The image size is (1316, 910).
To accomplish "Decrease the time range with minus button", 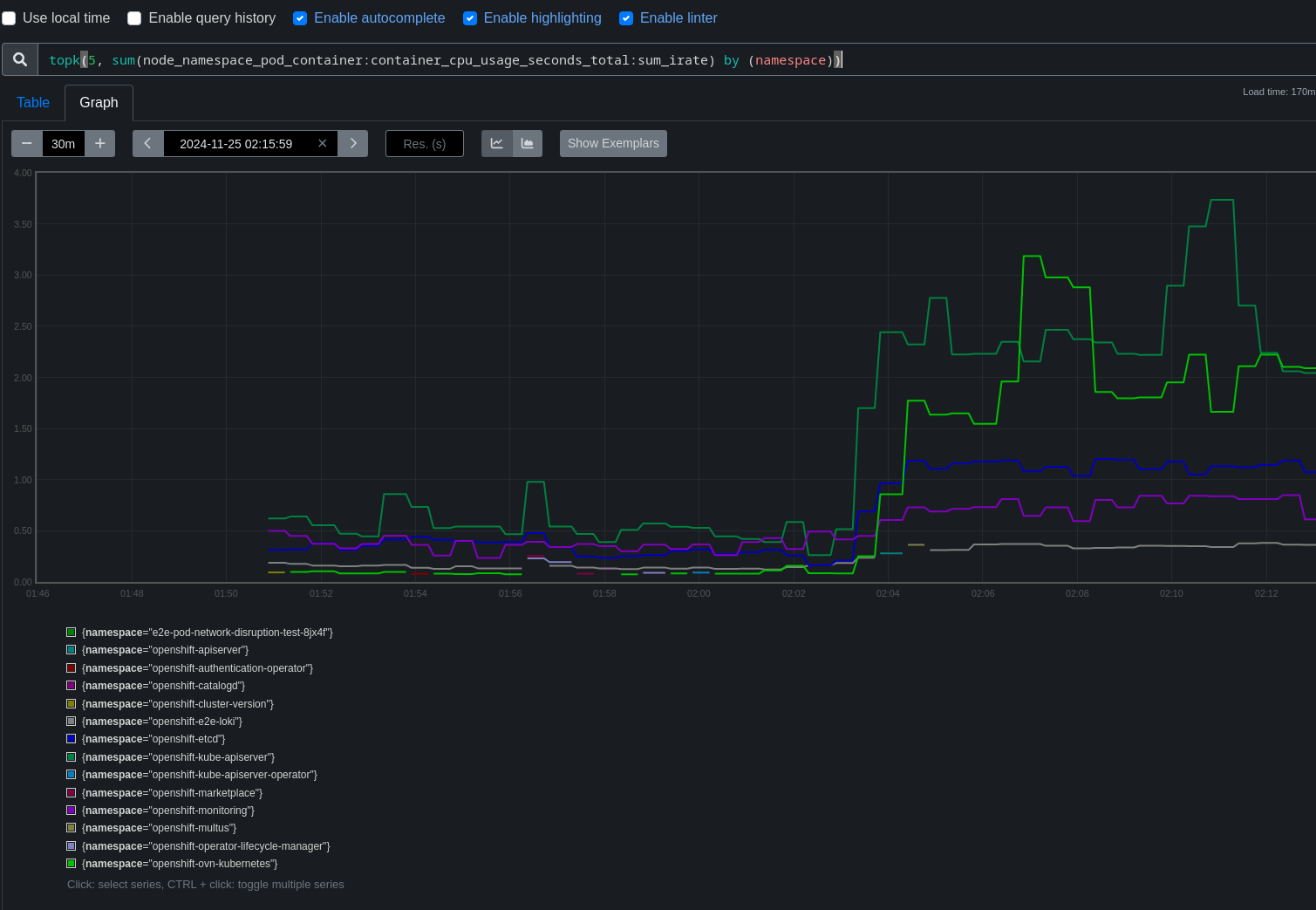I will (27, 144).
